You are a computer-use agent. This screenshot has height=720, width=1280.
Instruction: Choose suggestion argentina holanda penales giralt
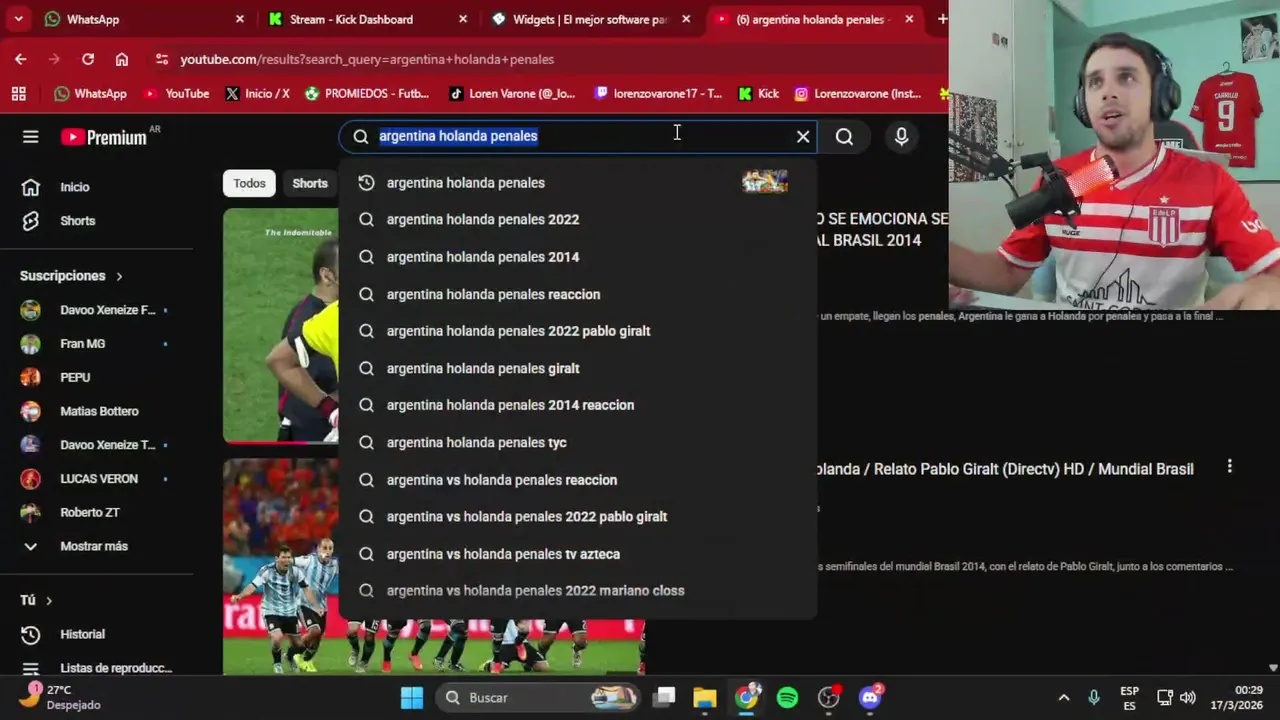577,368
